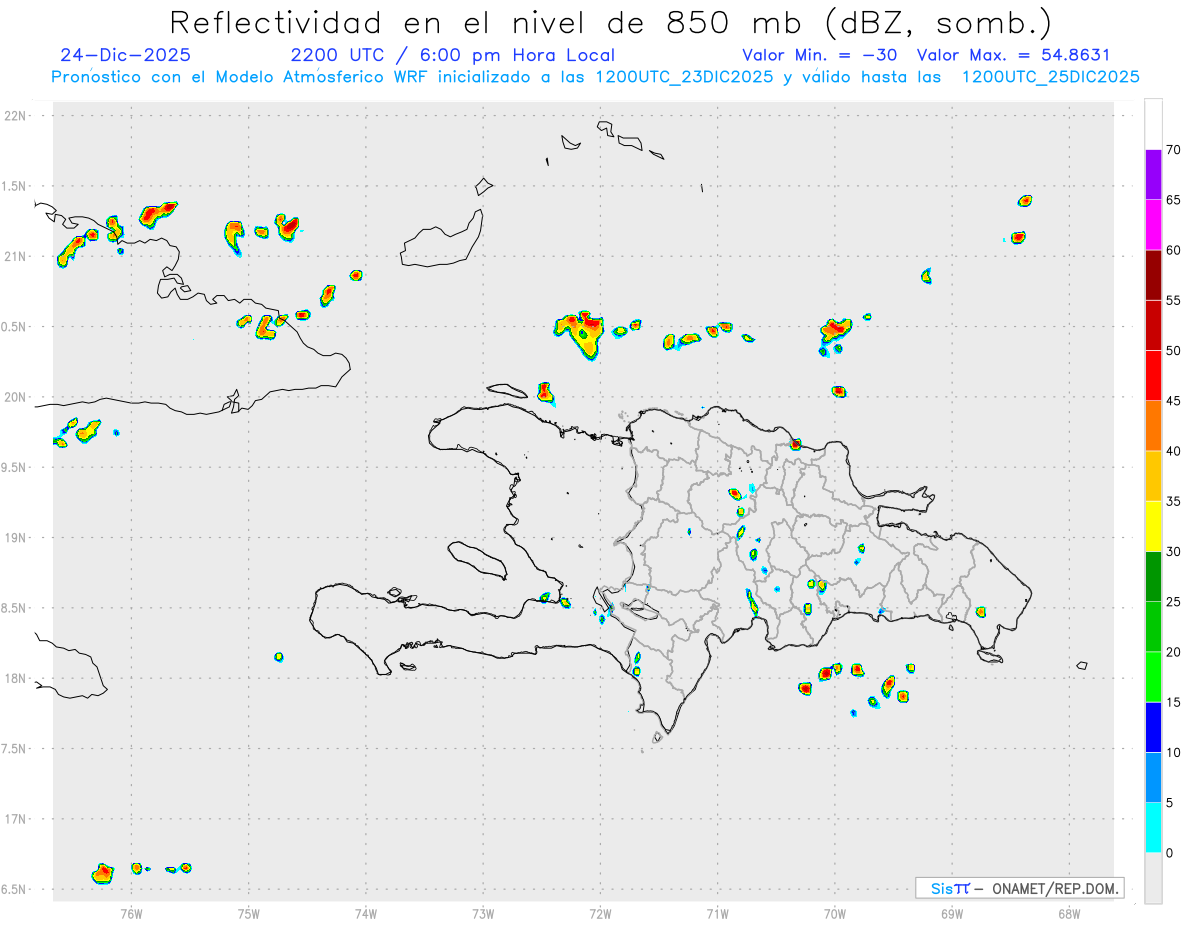Pick the dark green 25–30 dBZ colorbar segment
The image size is (1200, 927).
pyautogui.click(x=1153, y=577)
